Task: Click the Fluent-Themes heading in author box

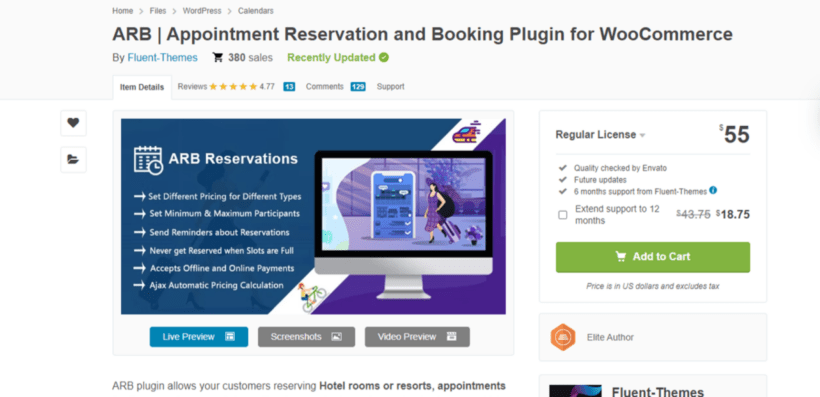Action: [x=658, y=392]
